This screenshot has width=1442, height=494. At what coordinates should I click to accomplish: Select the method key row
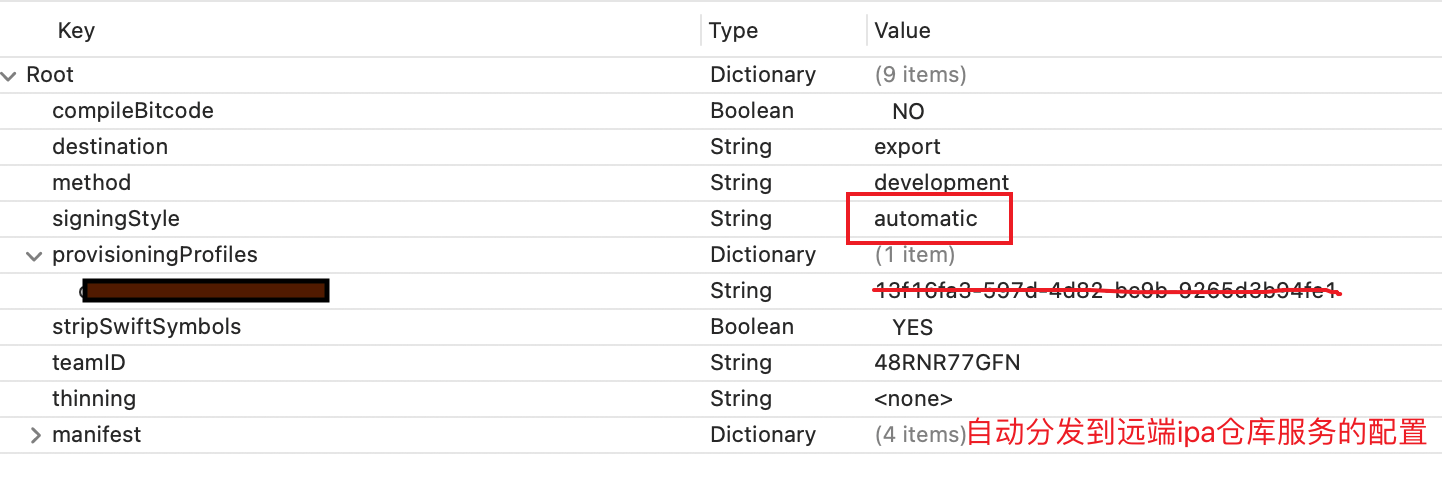(x=91, y=183)
